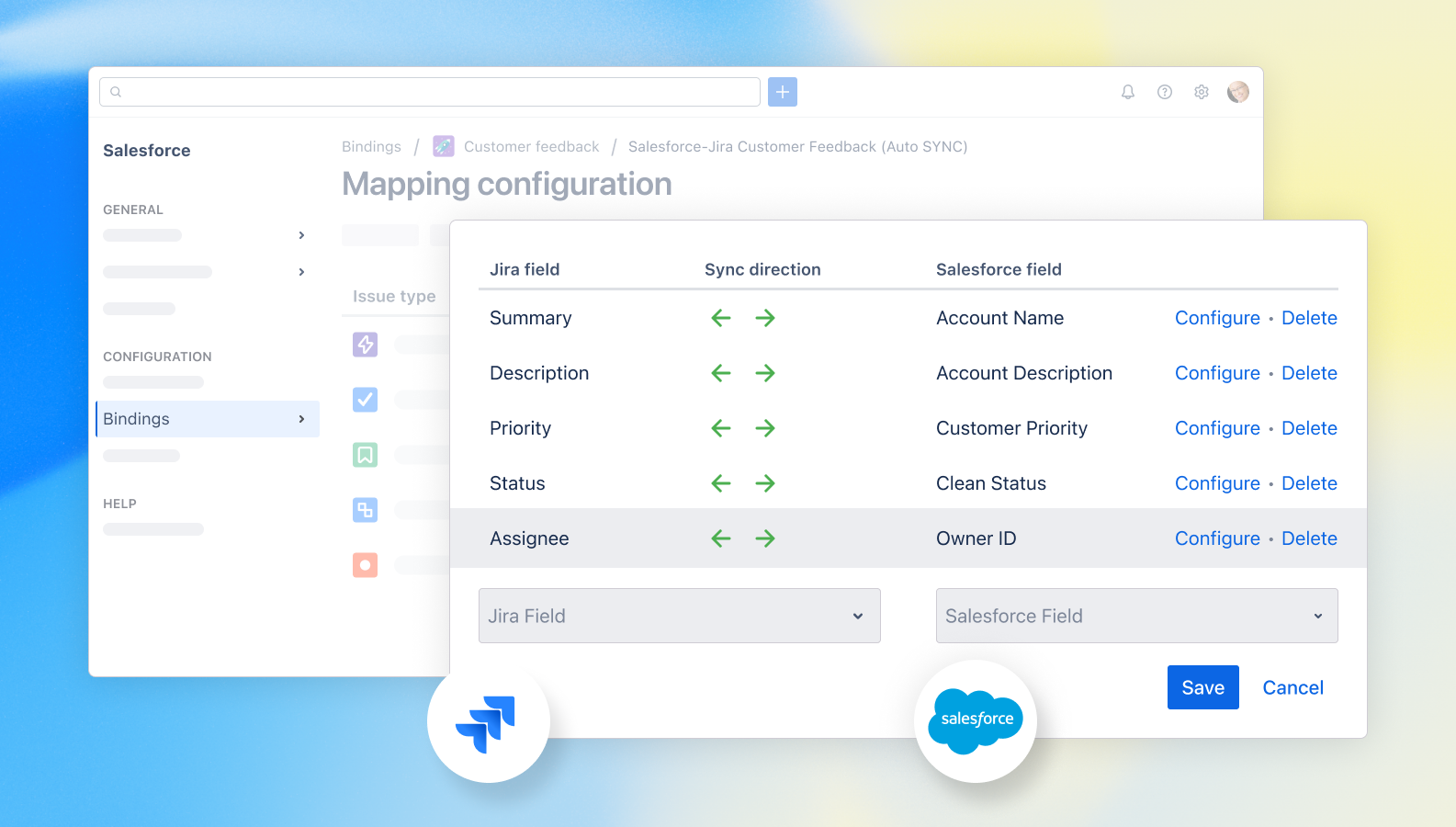Click the Account Description Salesforce field

[x=1024, y=373]
